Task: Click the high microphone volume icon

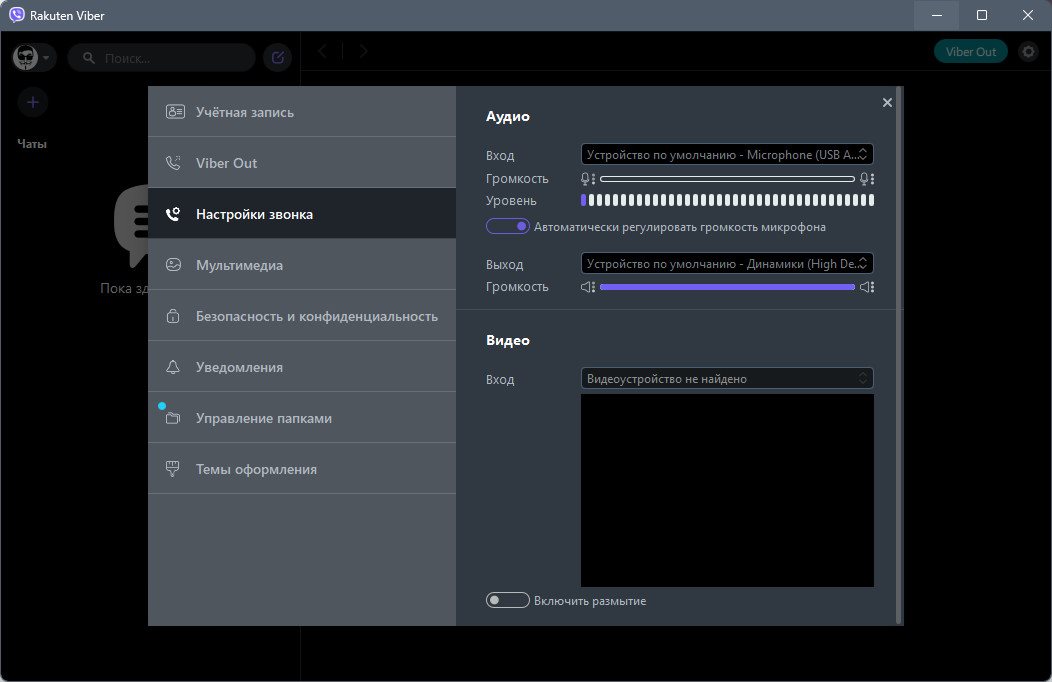Action: [x=867, y=179]
